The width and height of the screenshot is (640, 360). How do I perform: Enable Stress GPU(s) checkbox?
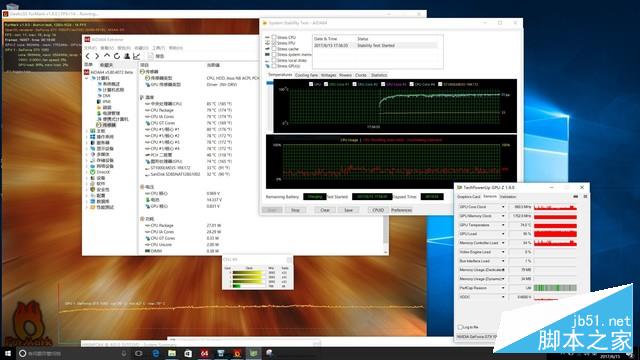pos(274,66)
